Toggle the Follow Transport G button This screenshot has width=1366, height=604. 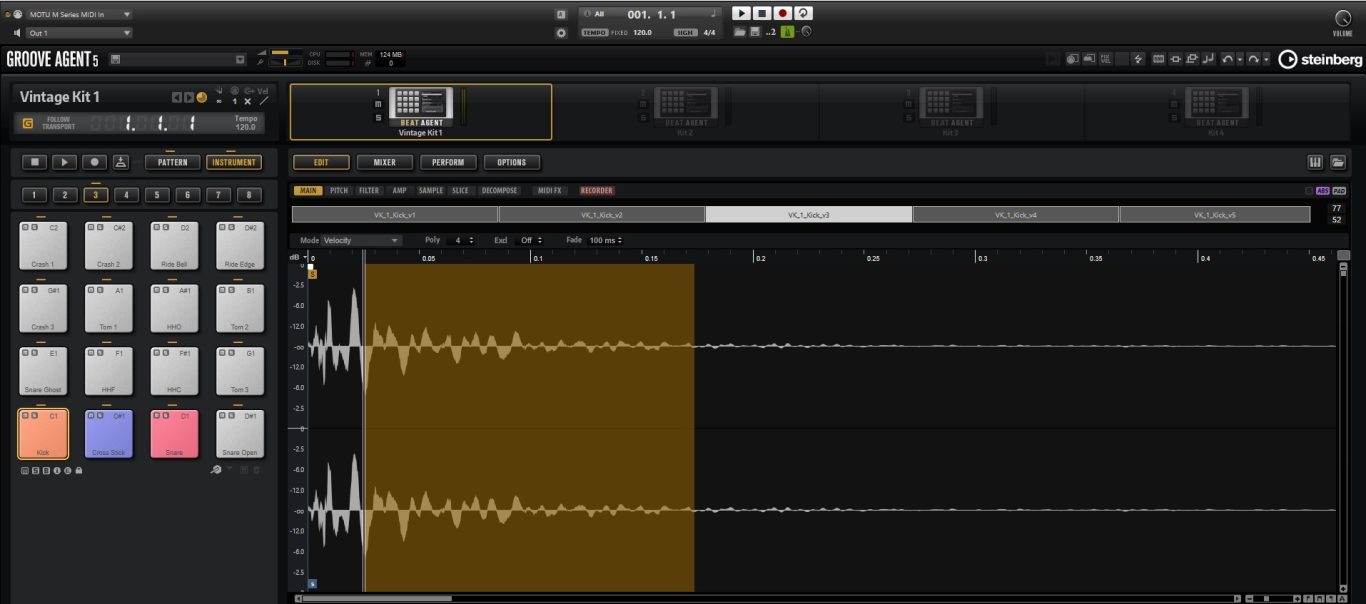(27, 123)
